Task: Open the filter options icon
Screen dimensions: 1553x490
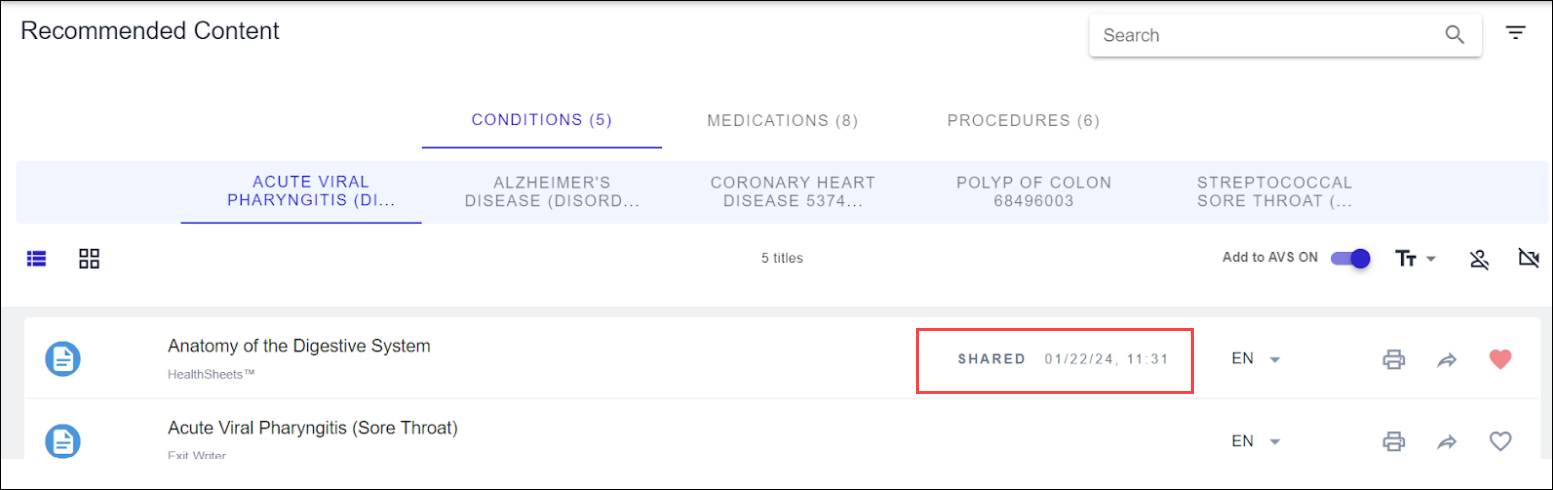Action: (x=1516, y=33)
